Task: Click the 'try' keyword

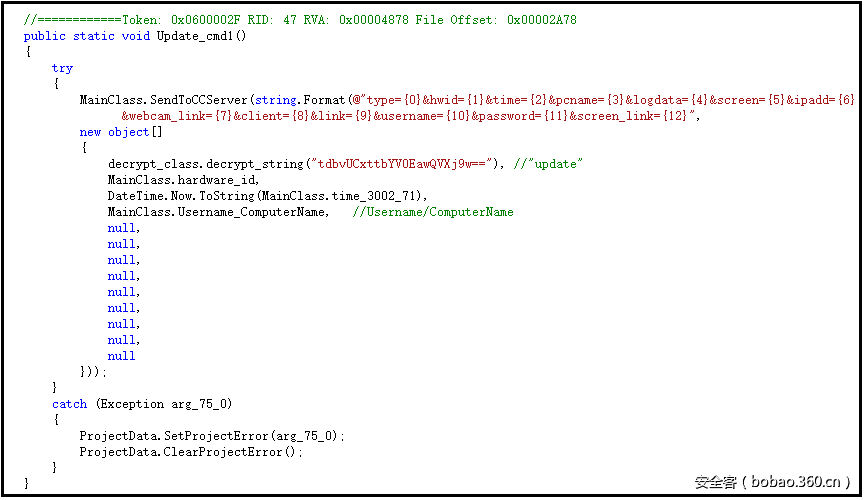Action: click(x=62, y=68)
